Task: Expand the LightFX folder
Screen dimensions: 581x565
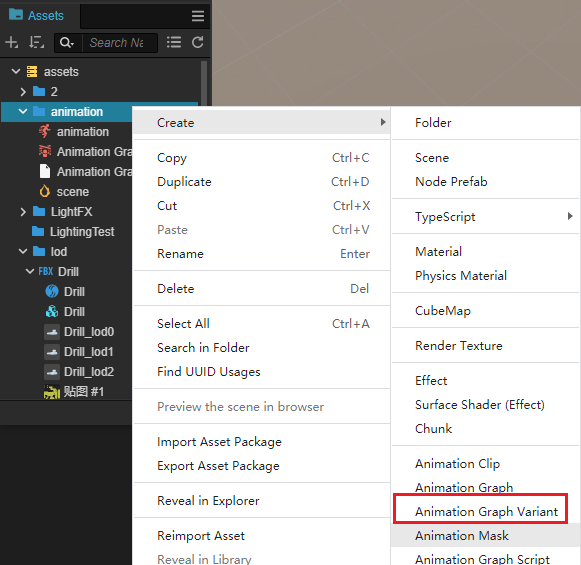Action: coord(23,212)
